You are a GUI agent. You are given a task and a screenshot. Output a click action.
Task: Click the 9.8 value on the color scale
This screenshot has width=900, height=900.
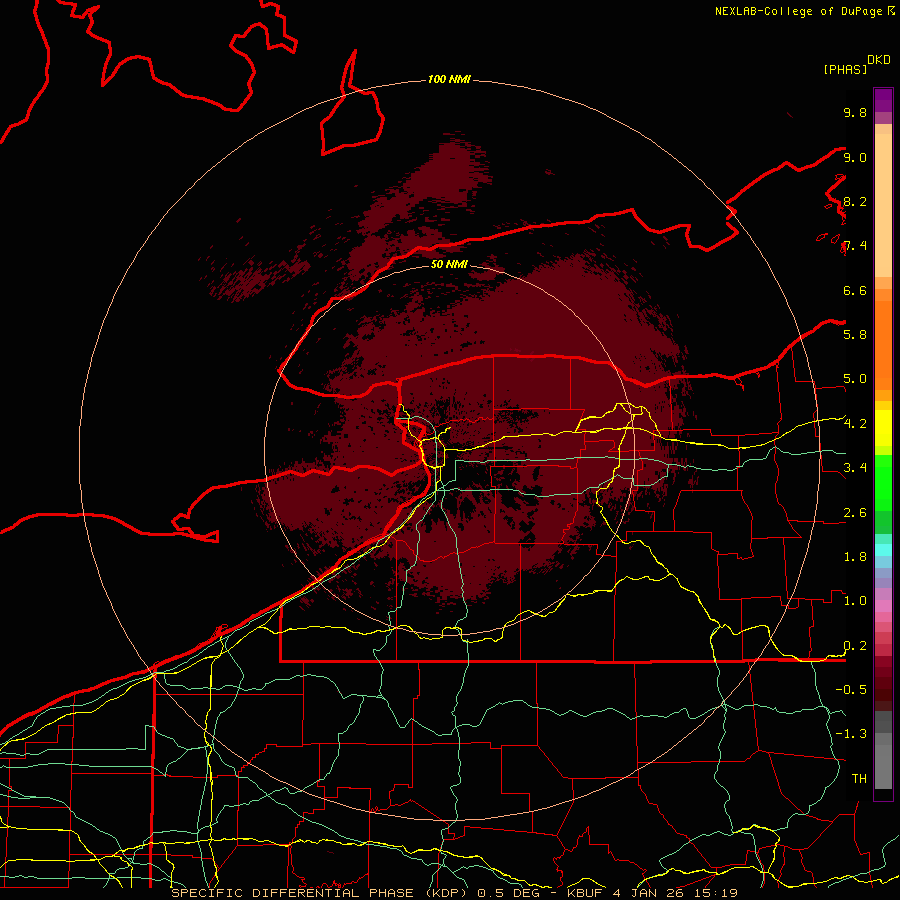point(855,112)
